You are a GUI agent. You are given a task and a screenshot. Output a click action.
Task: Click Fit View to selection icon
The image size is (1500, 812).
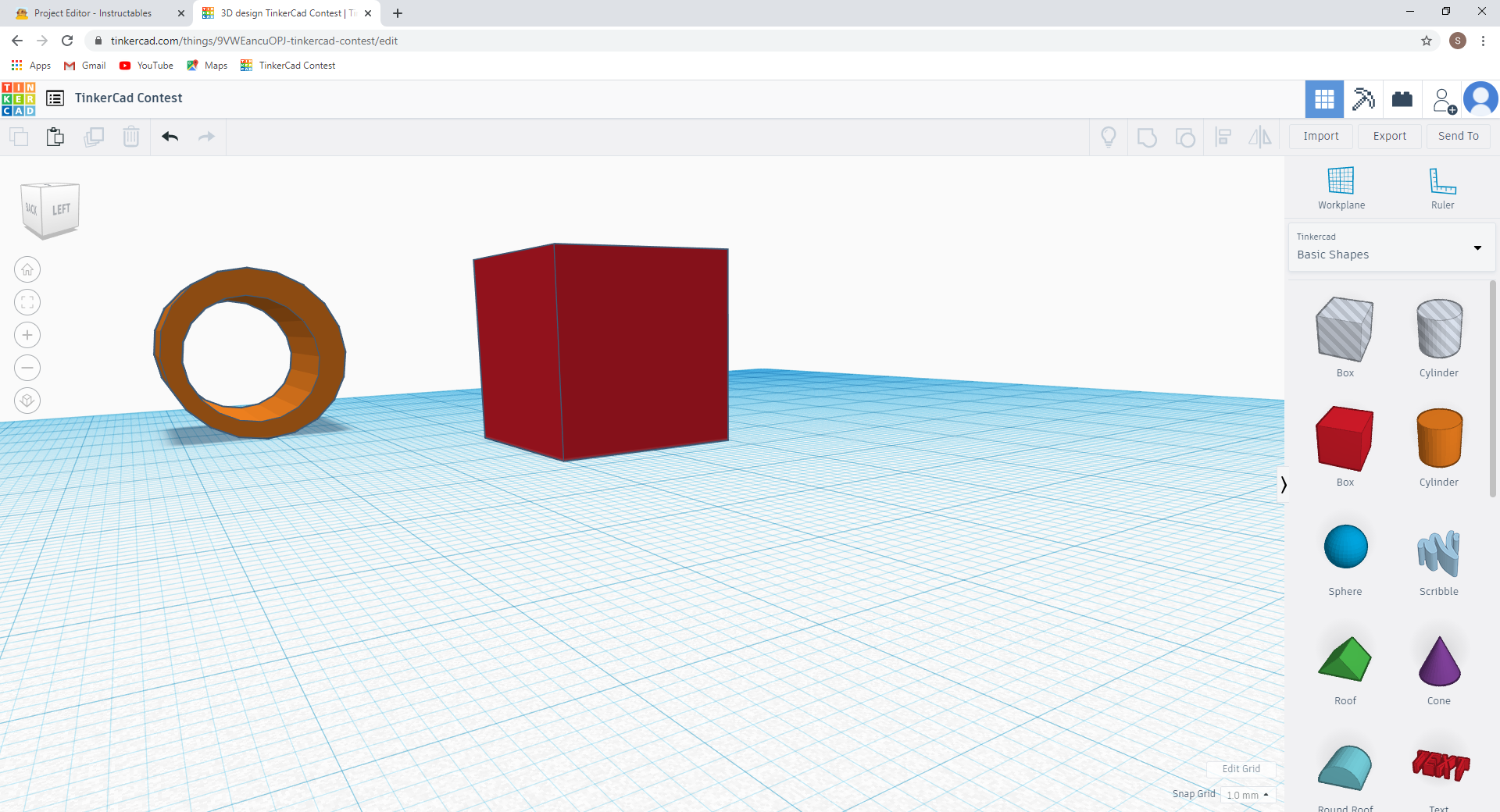[x=27, y=302]
